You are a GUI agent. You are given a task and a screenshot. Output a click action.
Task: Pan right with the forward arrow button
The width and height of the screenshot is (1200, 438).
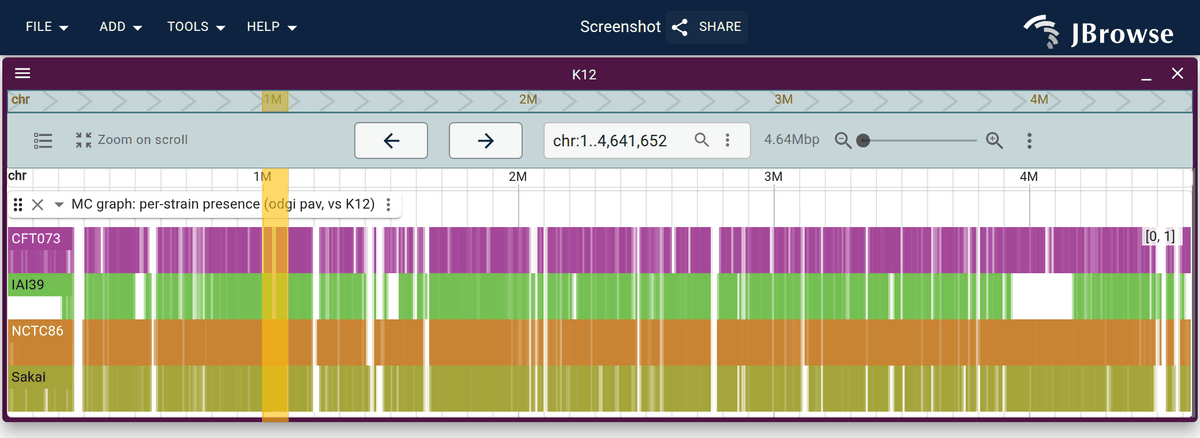click(485, 141)
